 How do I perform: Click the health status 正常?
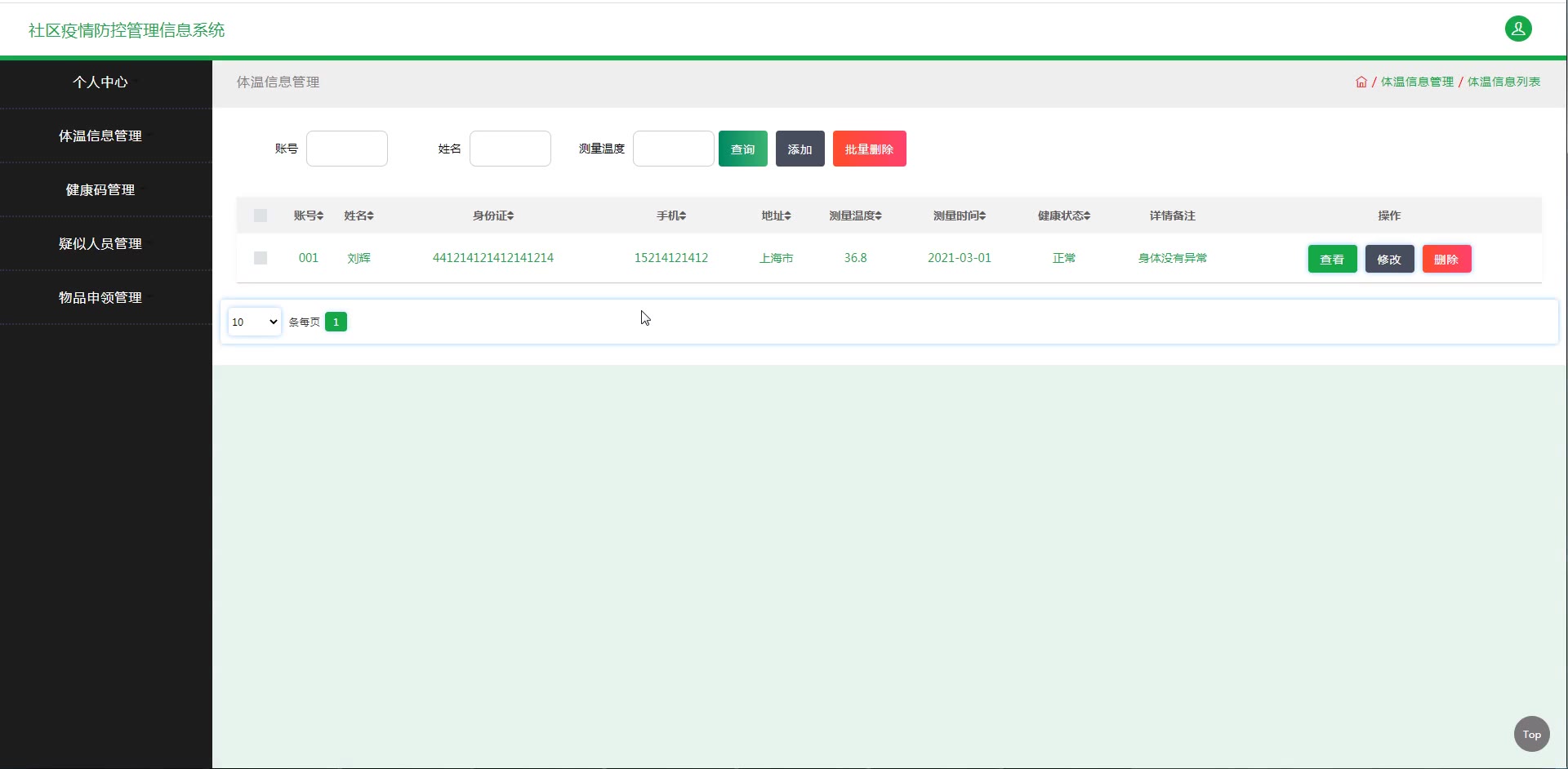click(x=1064, y=258)
